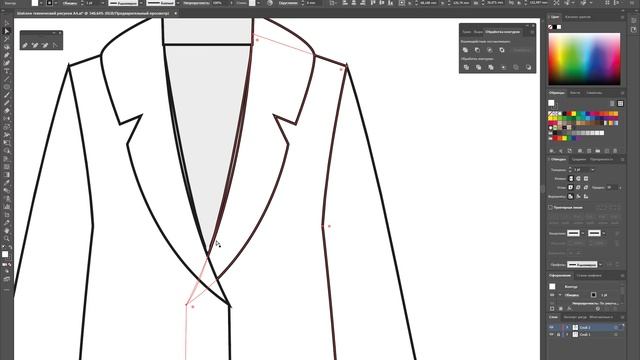Viewport: 640px width, 360px height.
Task: Click the Minus Back pathfinder icon
Action: 528,67
